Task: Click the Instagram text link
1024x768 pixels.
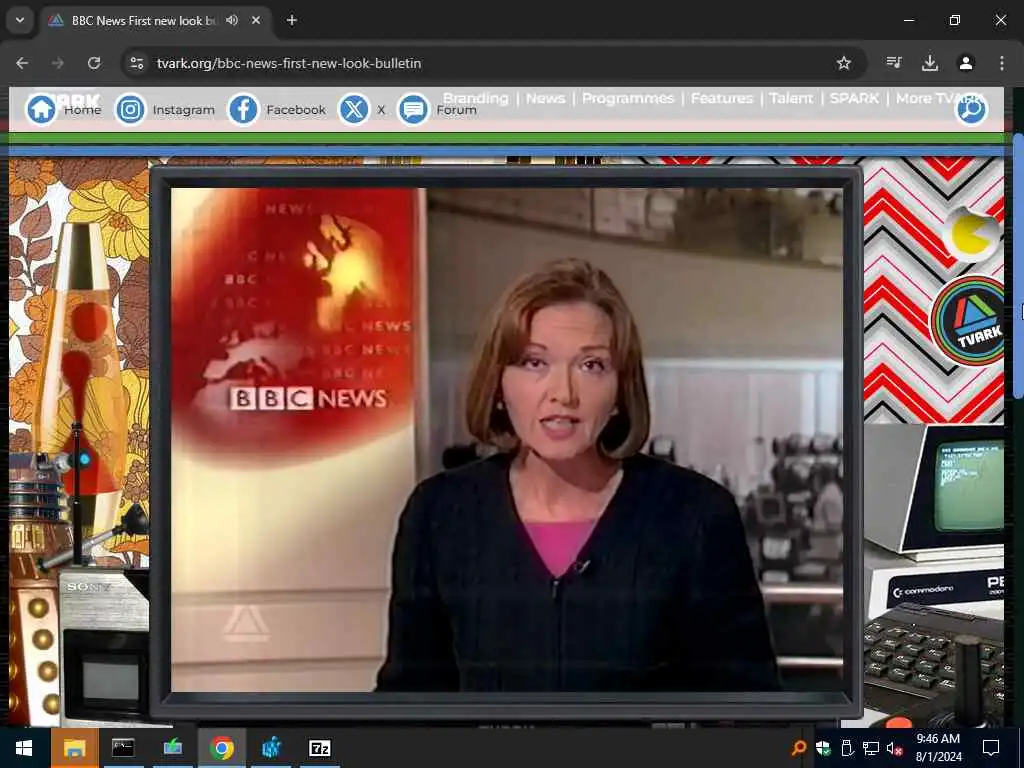Action: point(184,110)
